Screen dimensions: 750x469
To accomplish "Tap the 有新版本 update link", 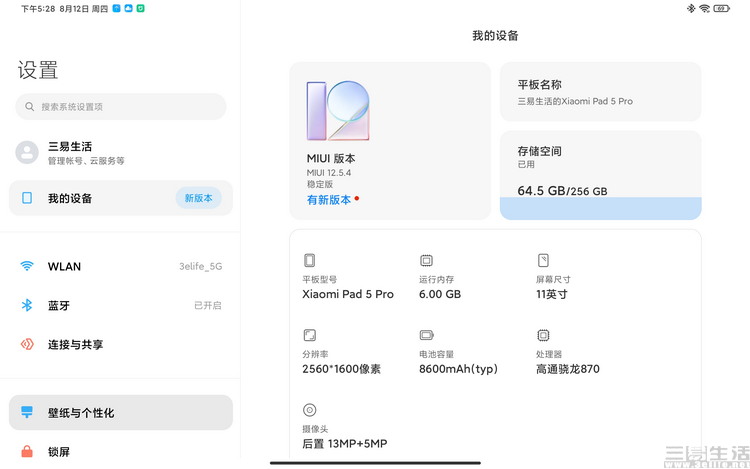I will point(329,200).
